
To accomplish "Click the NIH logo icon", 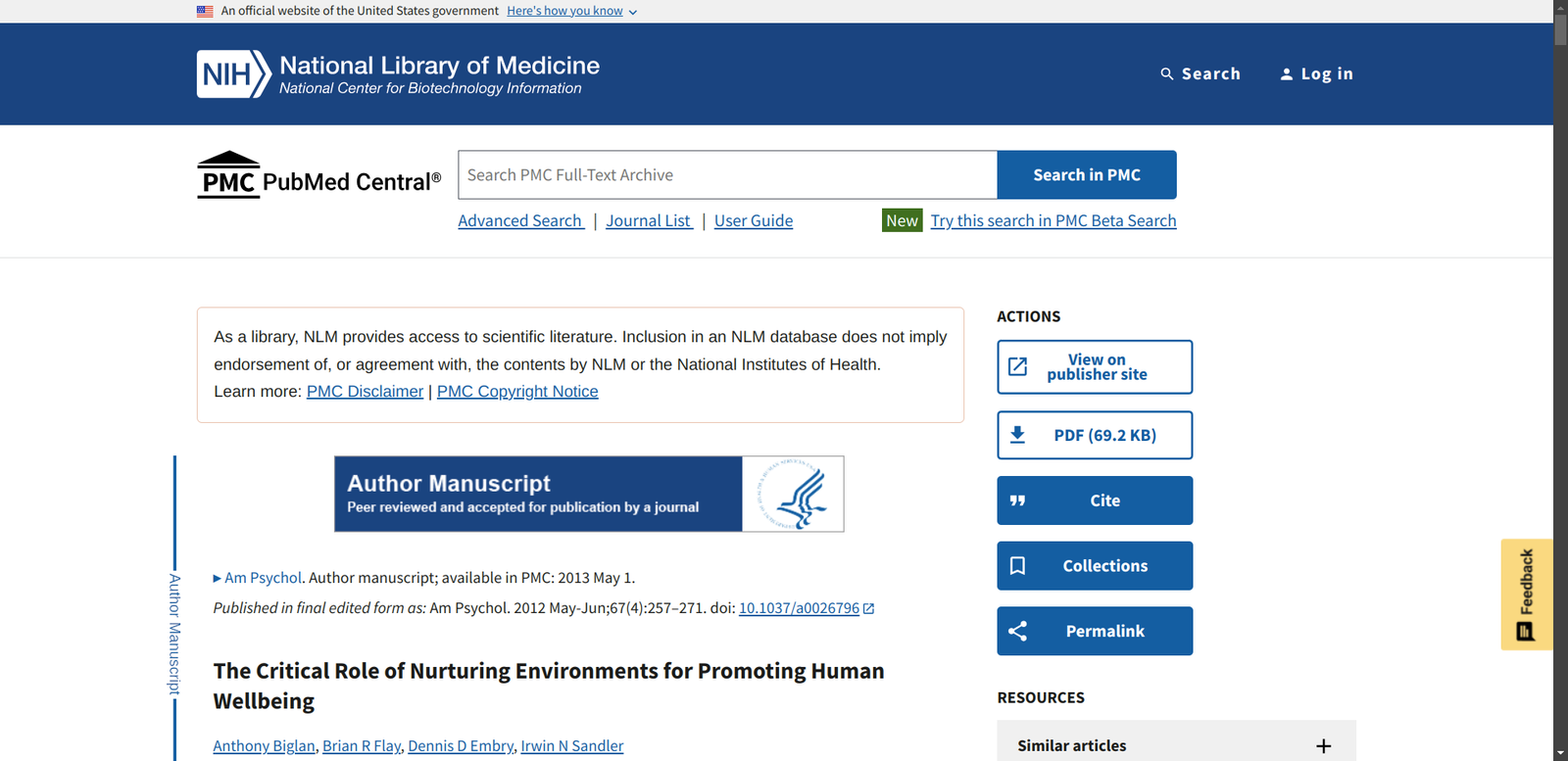I will [x=233, y=74].
